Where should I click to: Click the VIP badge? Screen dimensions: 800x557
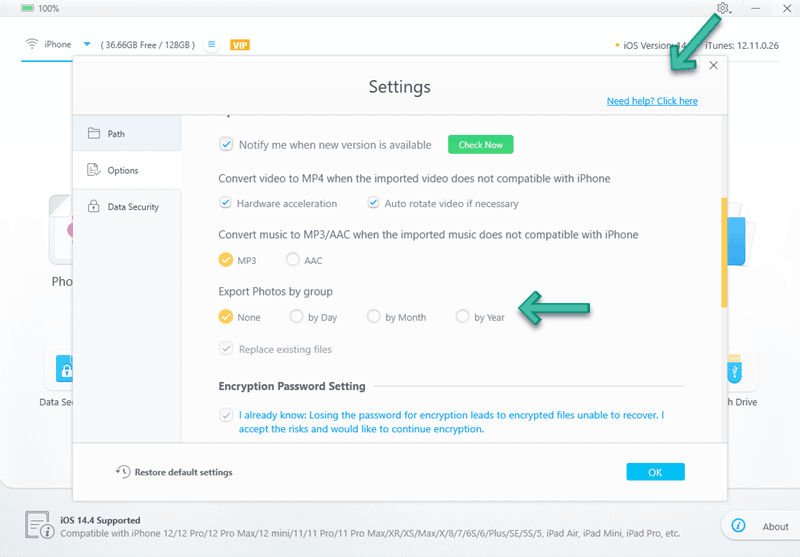pos(240,45)
